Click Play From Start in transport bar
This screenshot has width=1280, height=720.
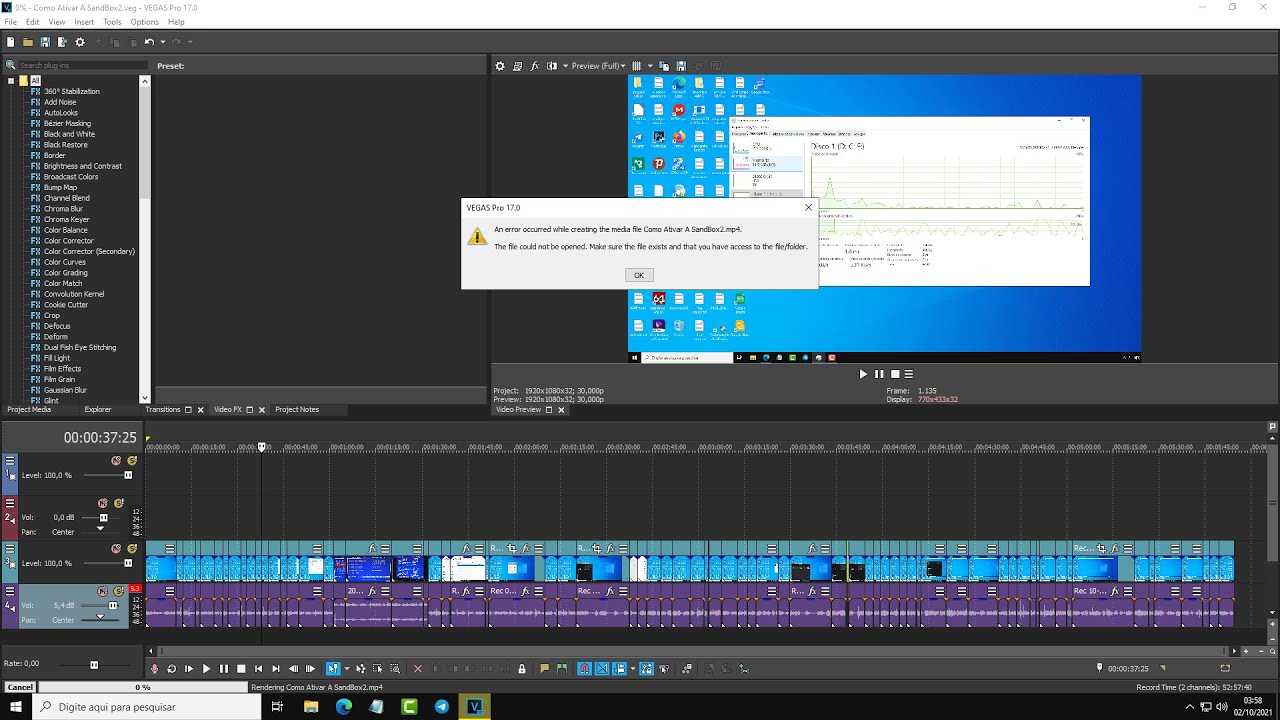pos(189,668)
